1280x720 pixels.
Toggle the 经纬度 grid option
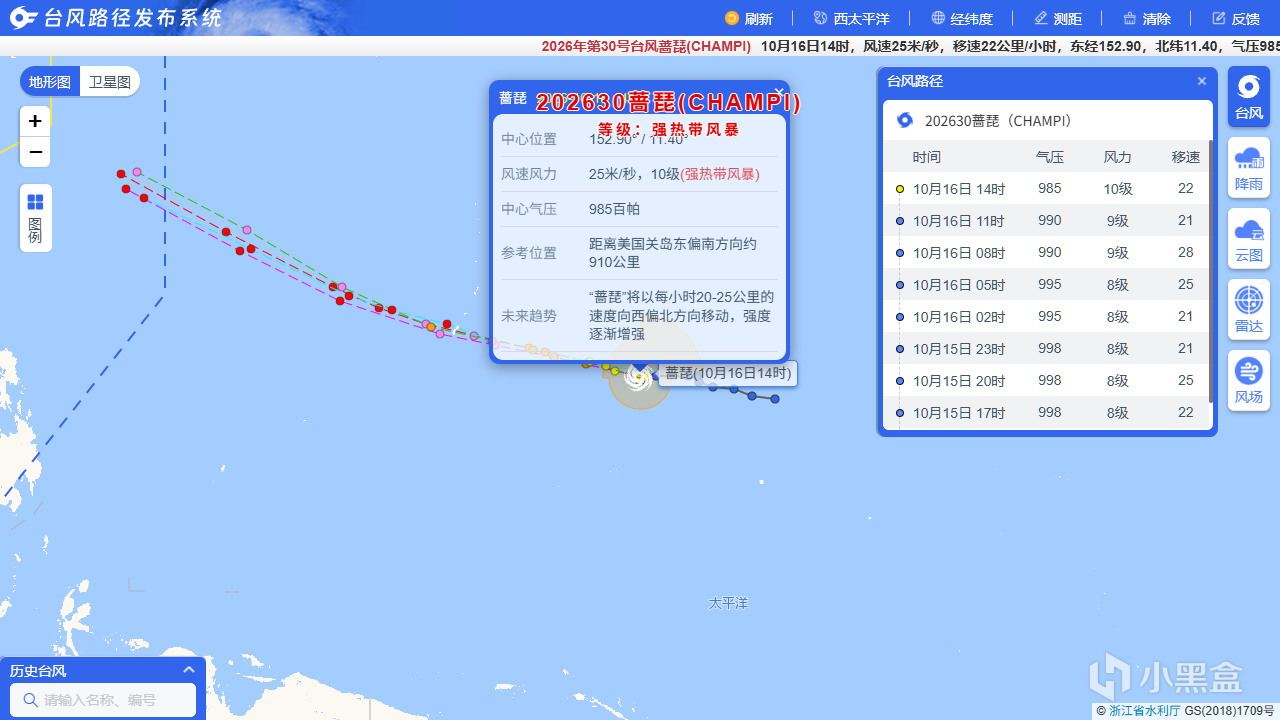(x=961, y=18)
